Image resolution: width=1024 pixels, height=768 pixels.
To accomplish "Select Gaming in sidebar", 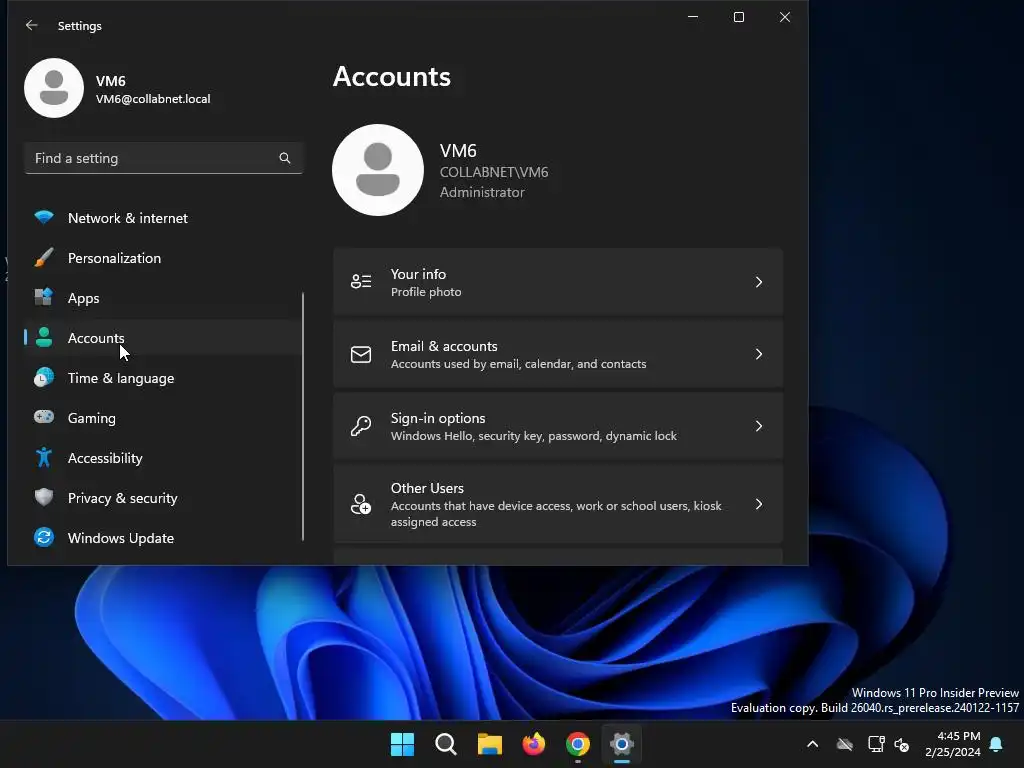I will 163,418.
